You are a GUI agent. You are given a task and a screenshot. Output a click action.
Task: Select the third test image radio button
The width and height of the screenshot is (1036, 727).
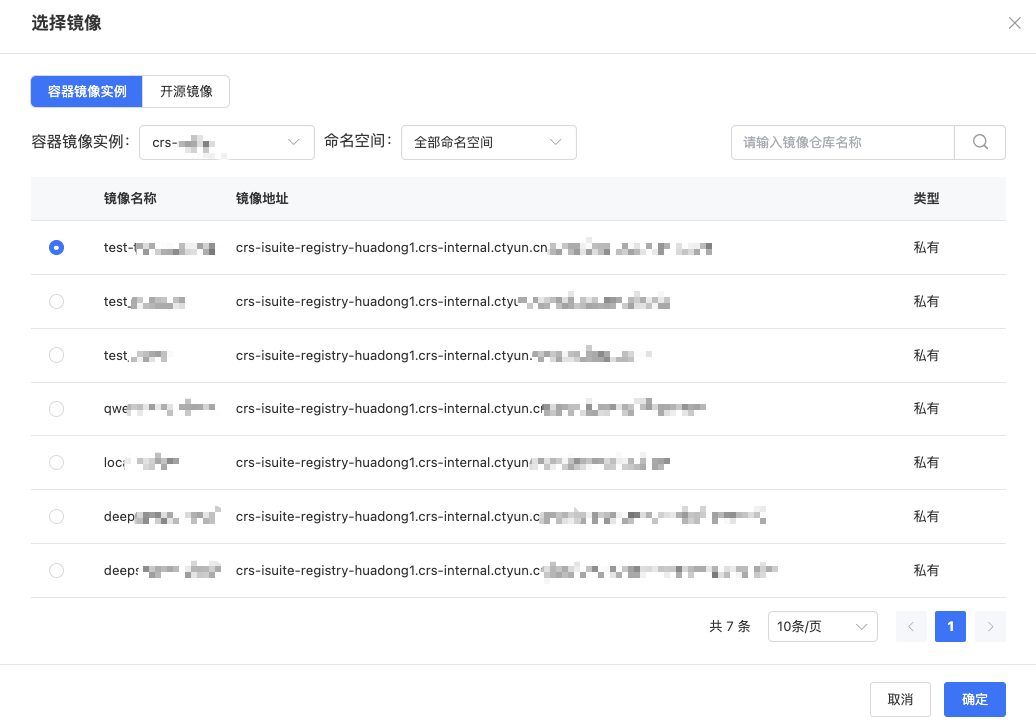[x=57, y=355]
